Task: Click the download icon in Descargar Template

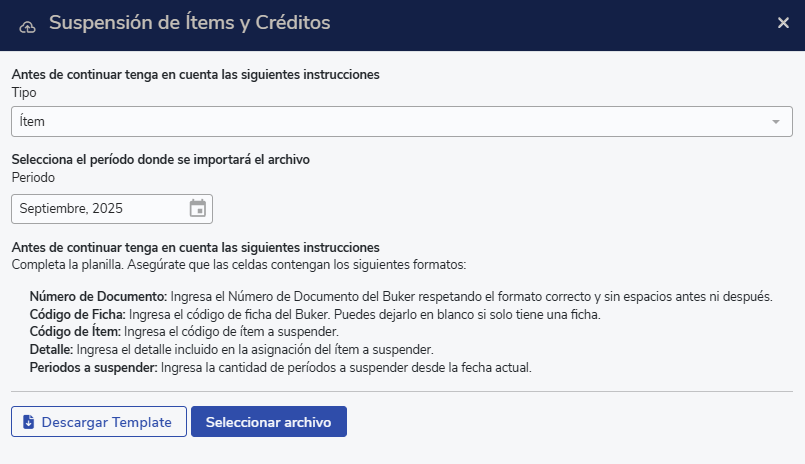Action: 28,422
